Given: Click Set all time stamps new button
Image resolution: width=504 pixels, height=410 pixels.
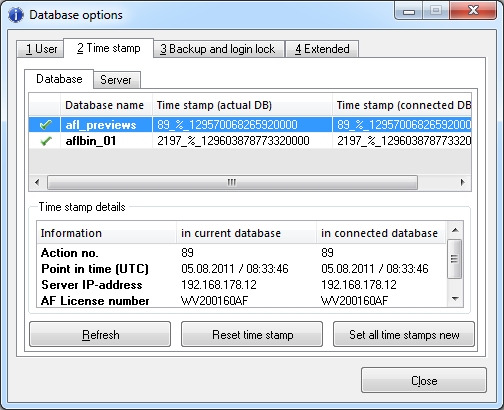Looking at the screenshot, I should [x=404, y=334].
